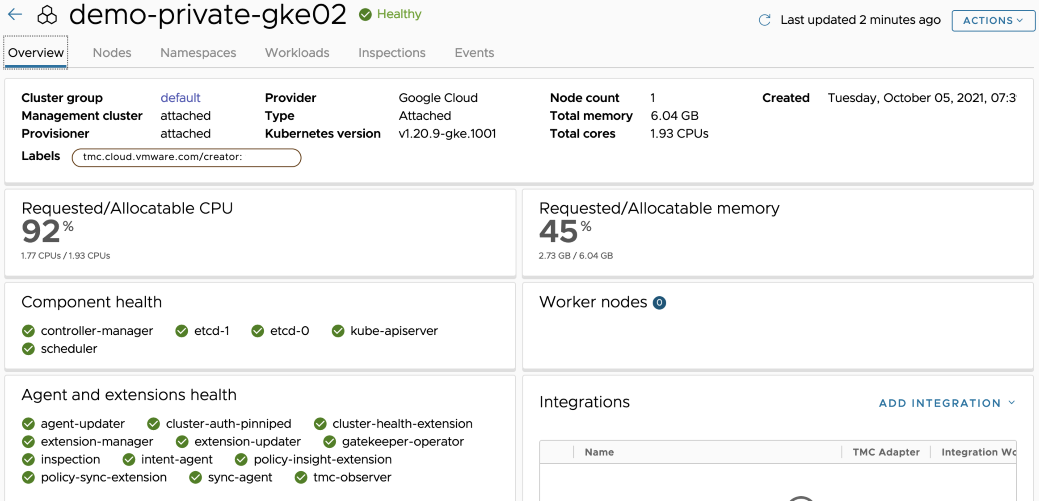Click the green Healthy status icon
Screen dimensions: 1039x502
[365, 15]
